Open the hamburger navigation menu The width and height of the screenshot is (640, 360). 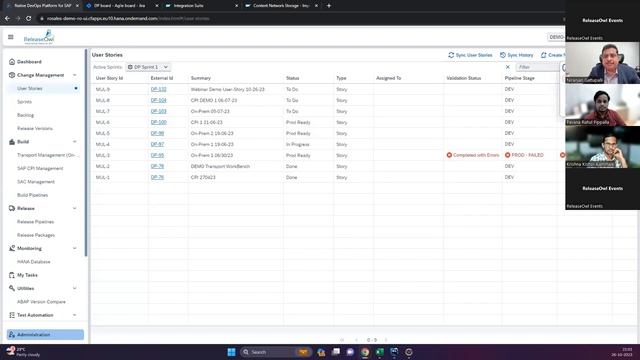[11, 37]
